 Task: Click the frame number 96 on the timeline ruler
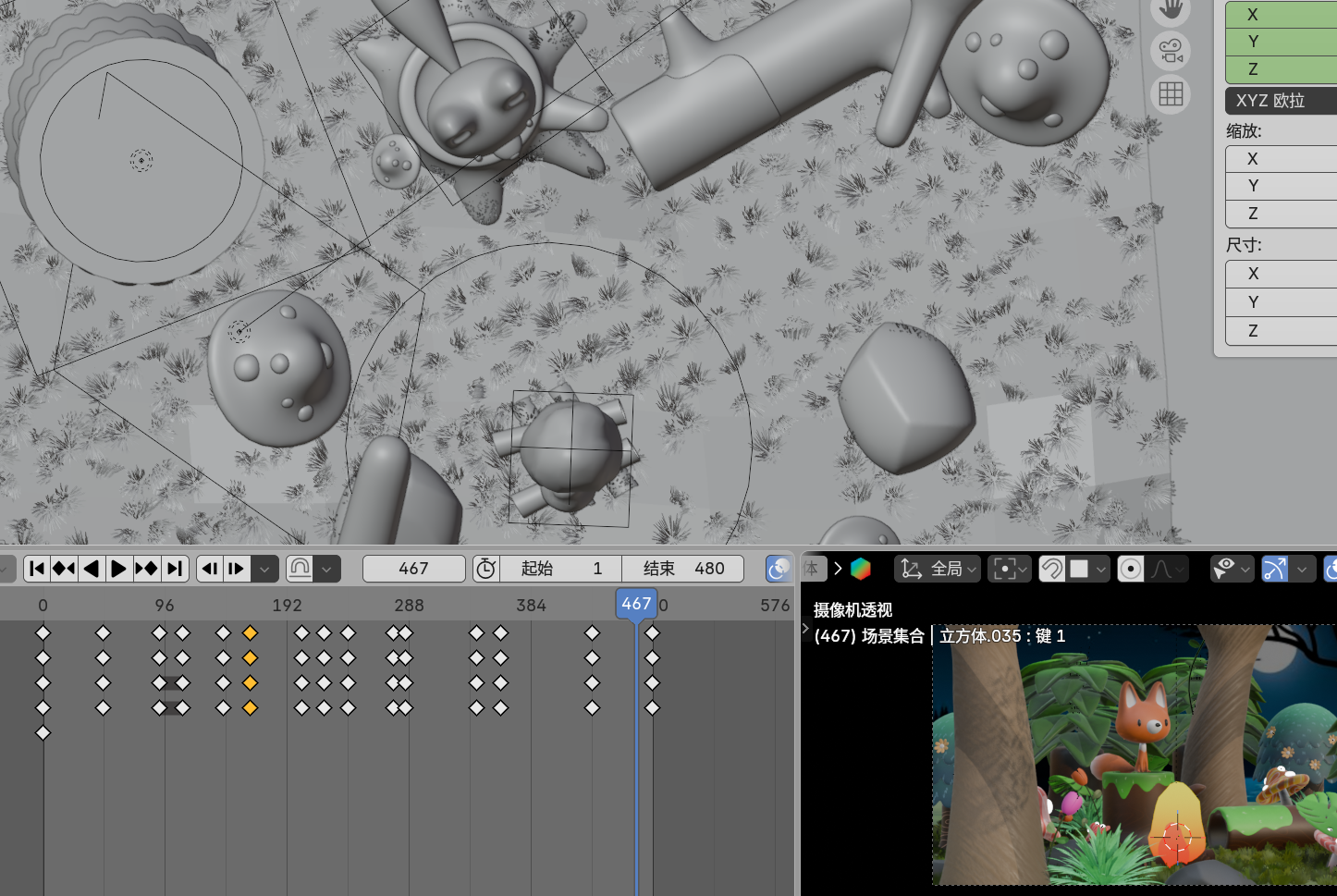(x=165, y=606)
